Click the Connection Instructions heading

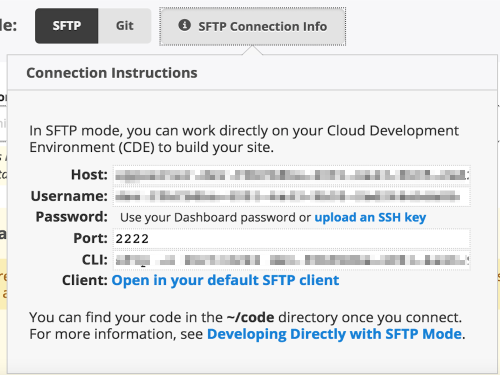[x=112, y=73]
